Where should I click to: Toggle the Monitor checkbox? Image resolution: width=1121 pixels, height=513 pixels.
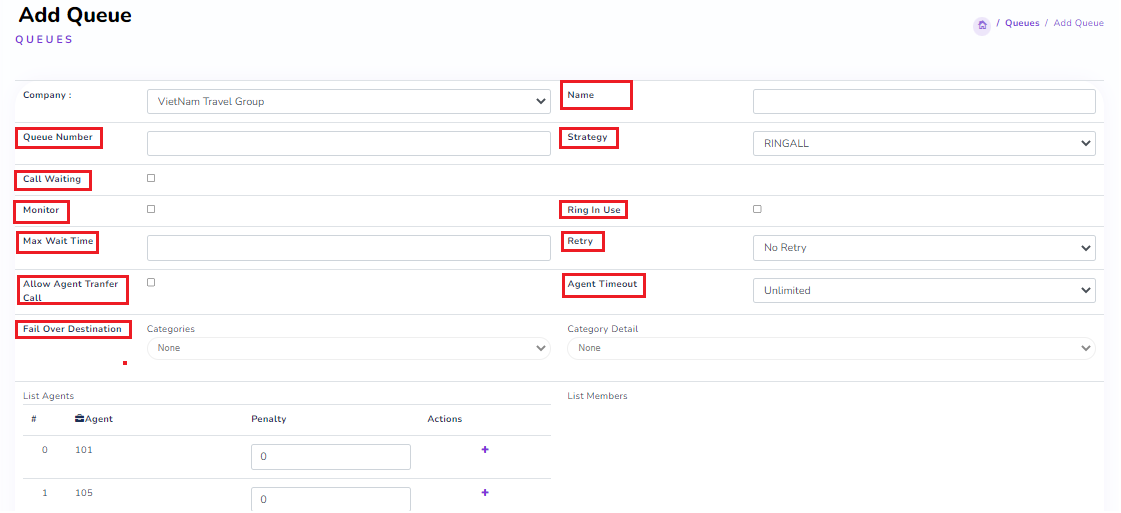tap(151, 209)
